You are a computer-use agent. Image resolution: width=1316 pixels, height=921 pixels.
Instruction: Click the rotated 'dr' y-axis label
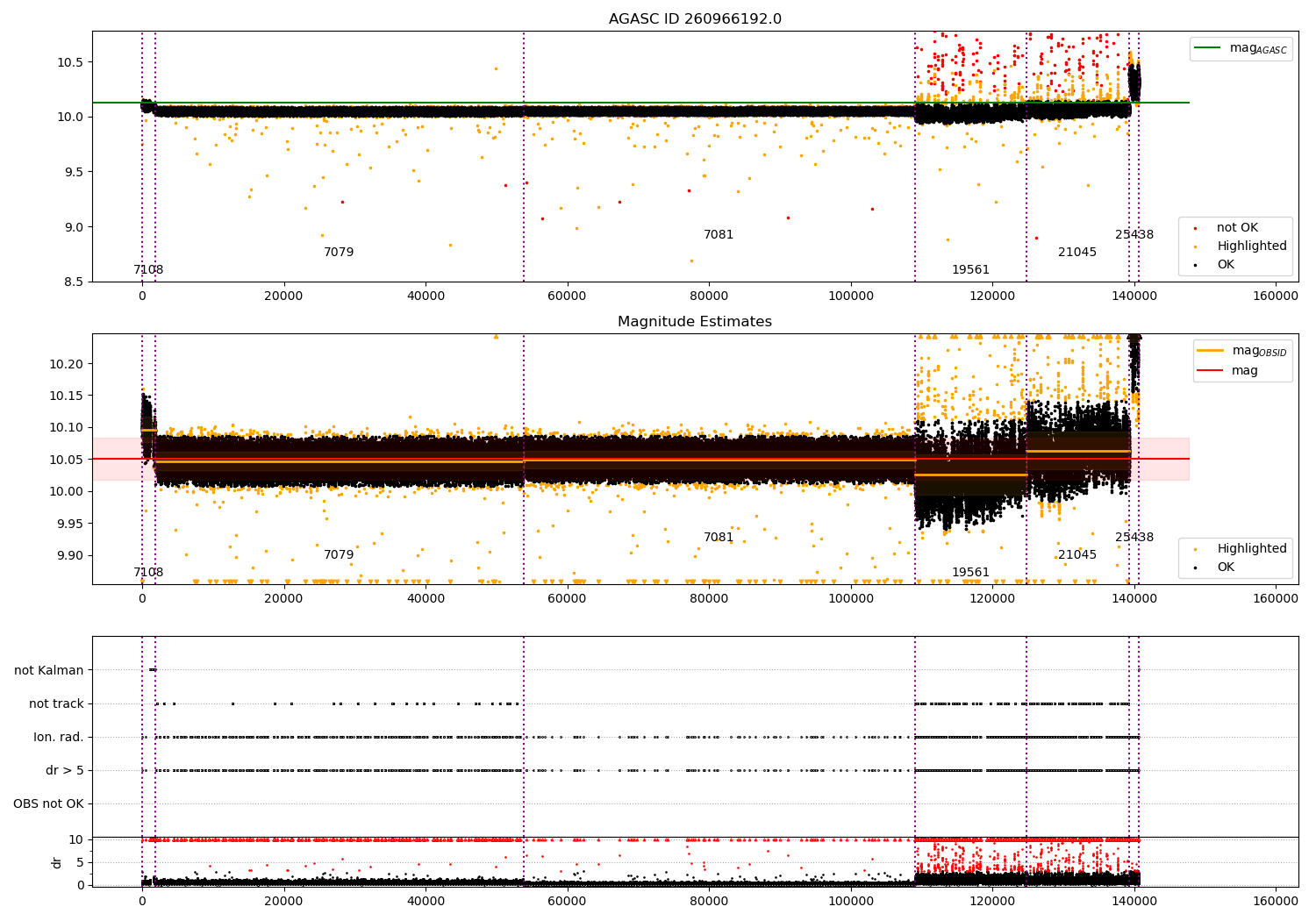coord(57,862)
